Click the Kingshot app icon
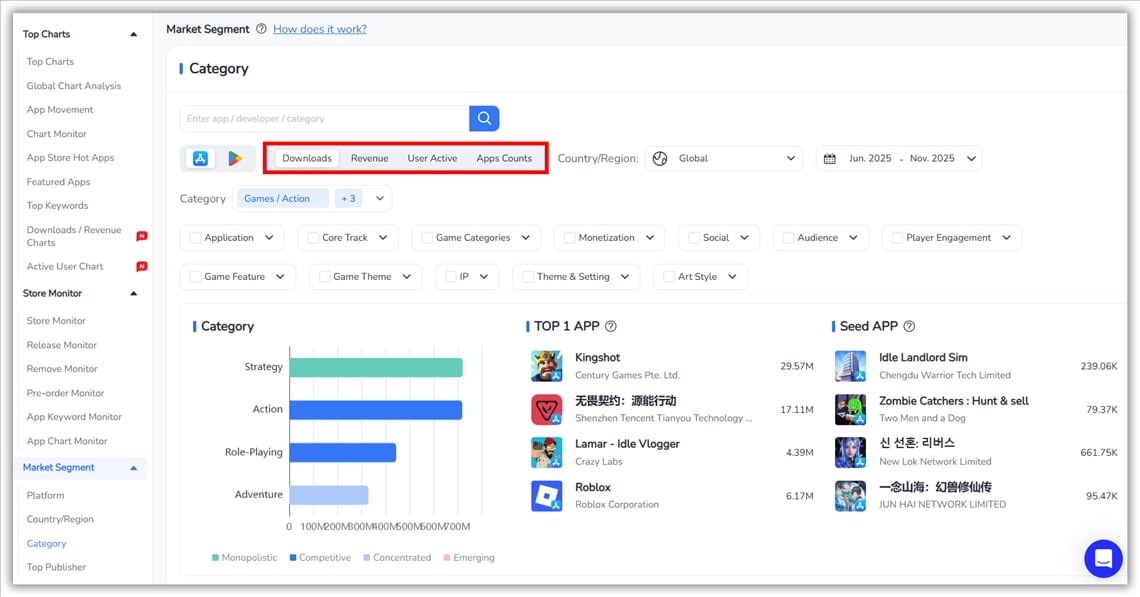The height and width of the screenshot is (597, 1140). [546, 366]
